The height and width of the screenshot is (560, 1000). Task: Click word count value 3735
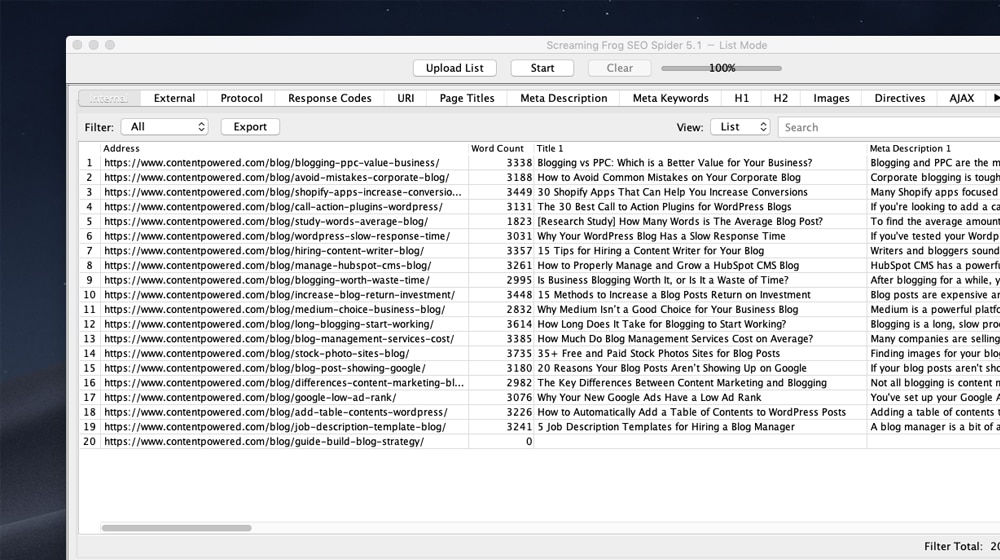519,353
